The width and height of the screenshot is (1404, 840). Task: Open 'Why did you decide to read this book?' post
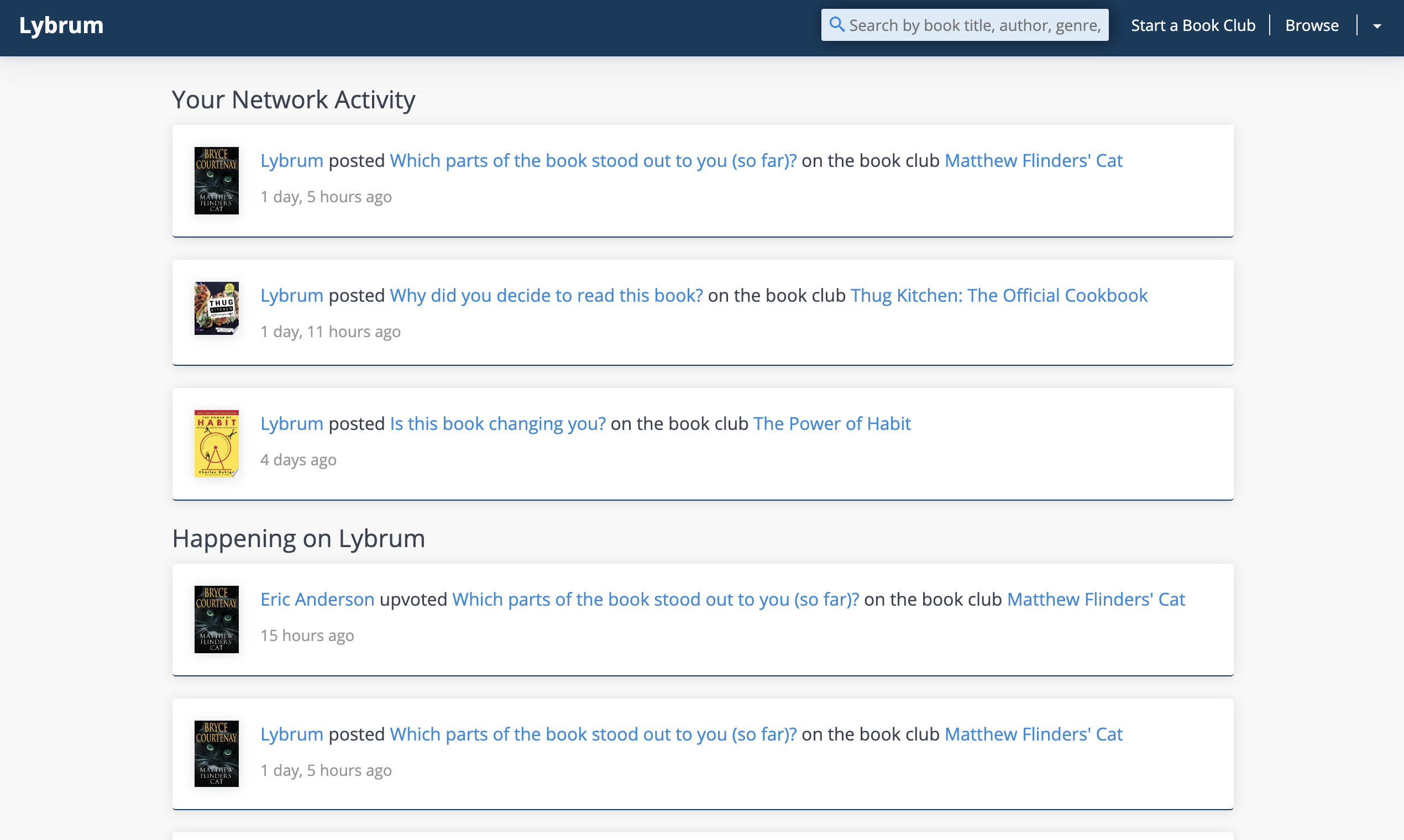(546, 296)
